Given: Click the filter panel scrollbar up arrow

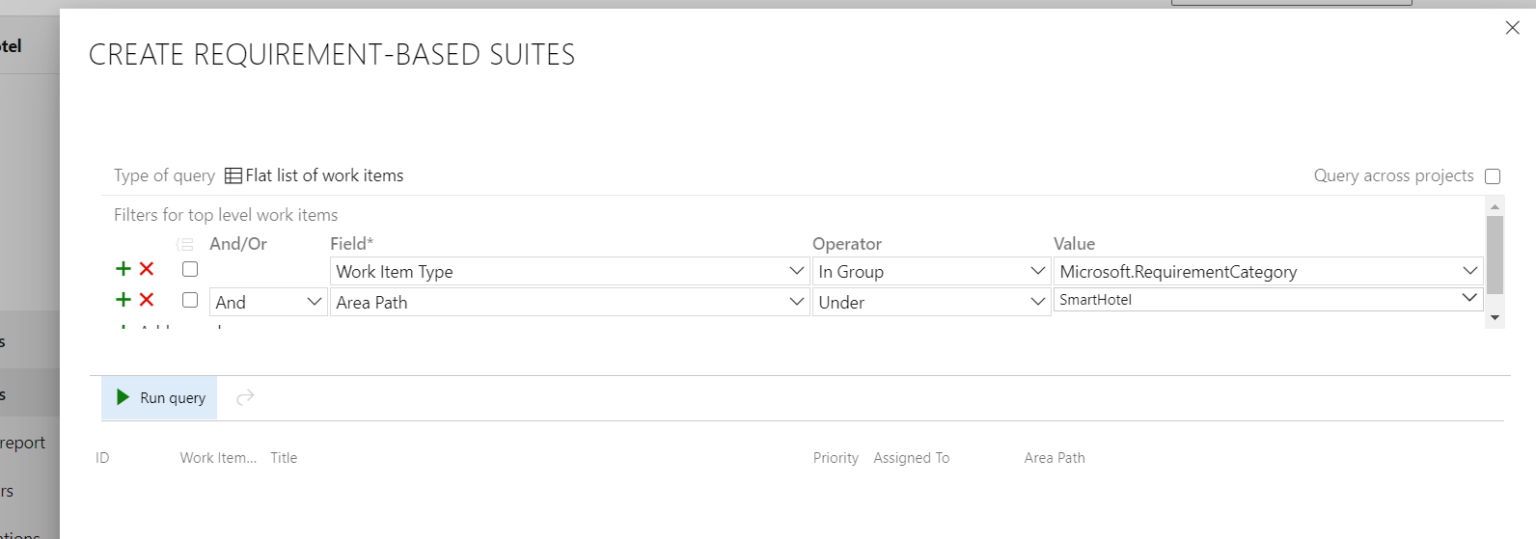Looking at the screenshot, I should (x=1495, y=205).
